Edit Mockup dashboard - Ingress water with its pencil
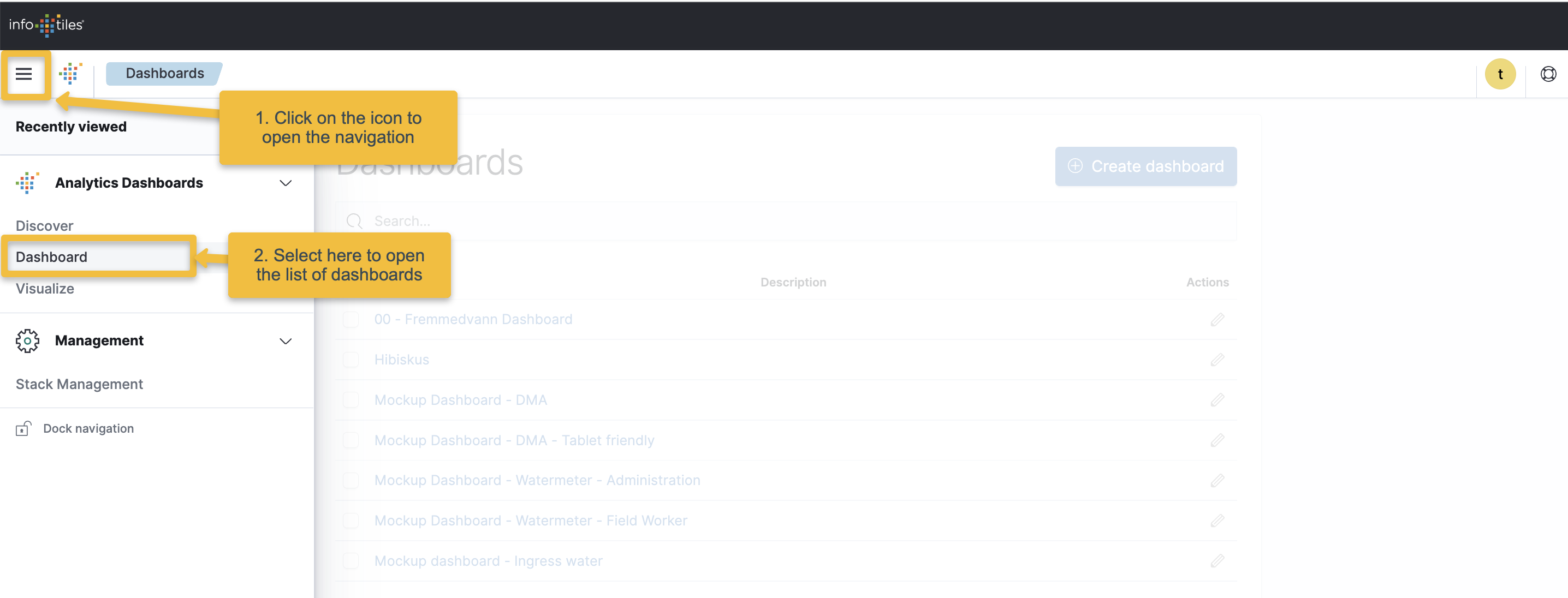Viewport: 1568px width, 598px height. [x=1217, y=561]
